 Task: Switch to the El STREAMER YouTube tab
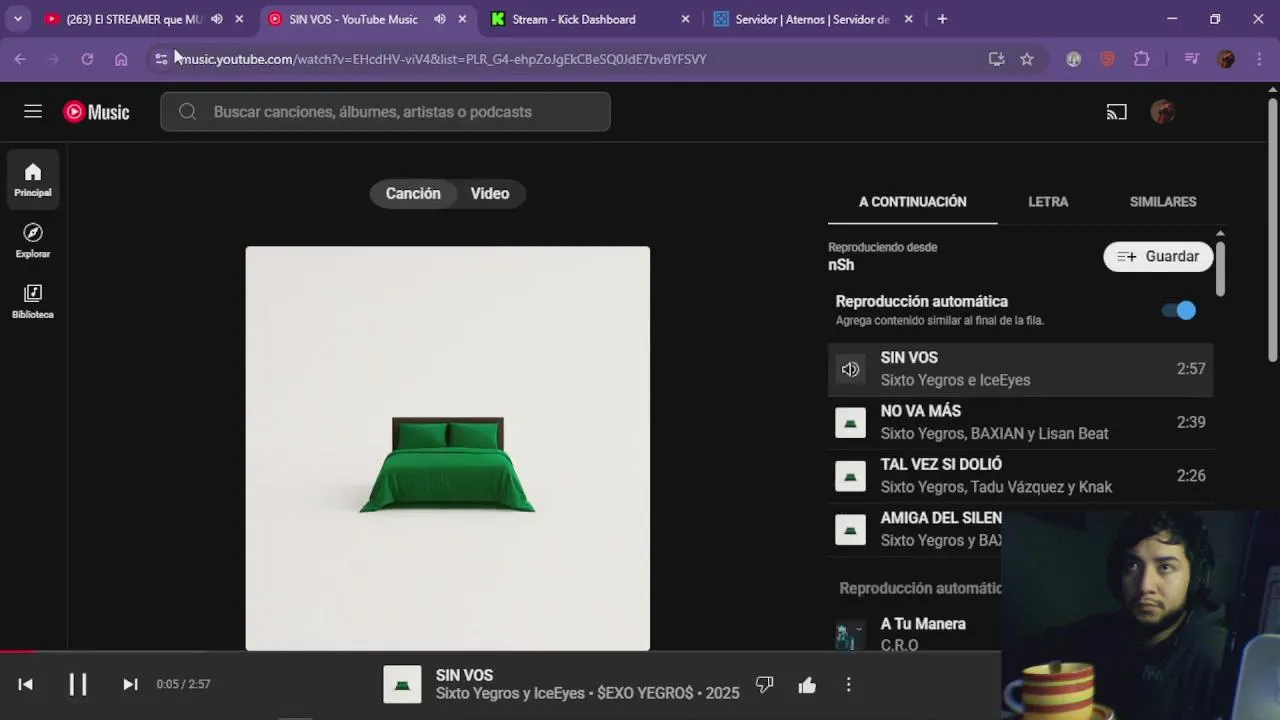pyautogui.click(x=133, y=19)
